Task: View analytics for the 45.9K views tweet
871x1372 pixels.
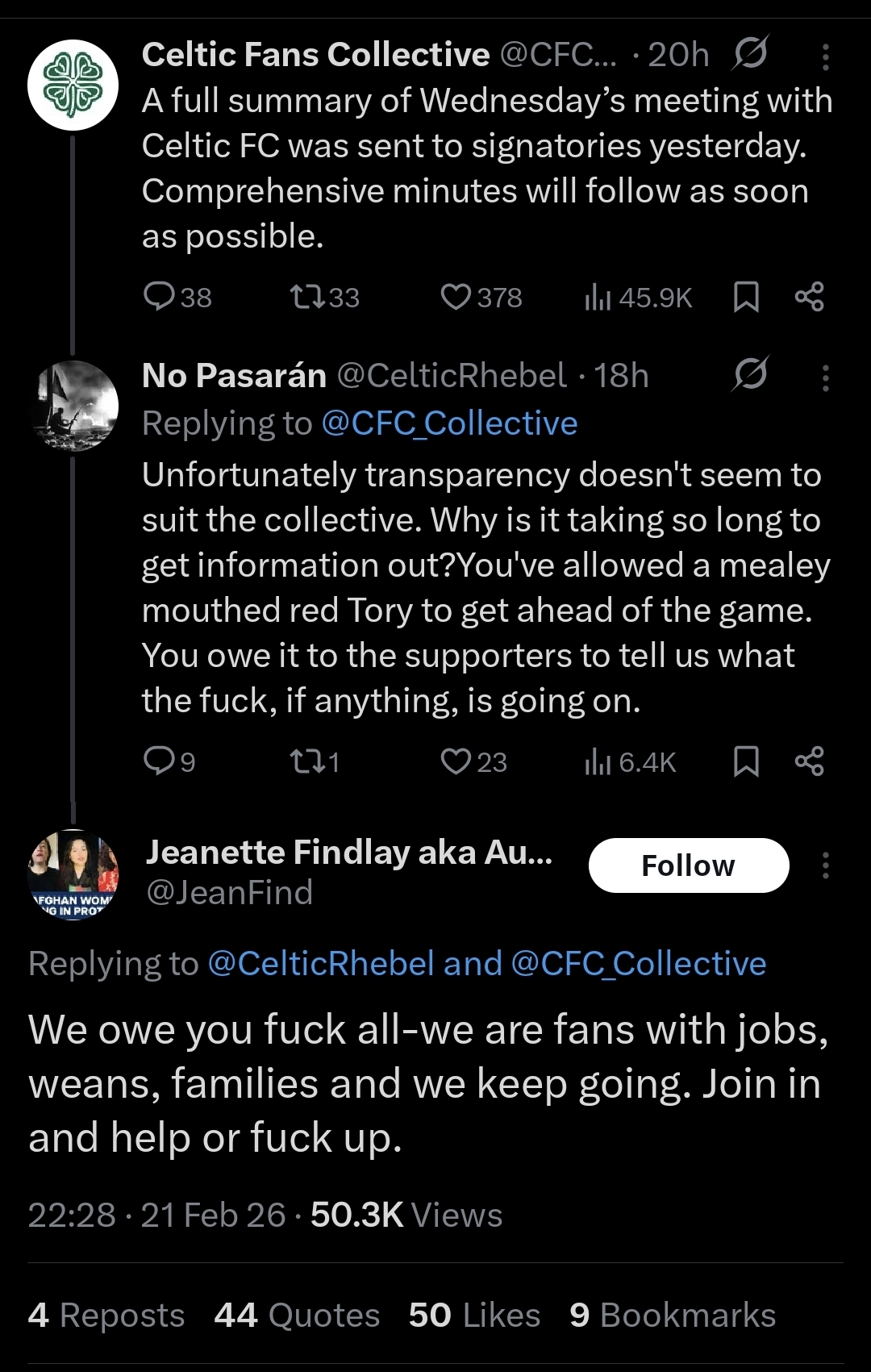Action: (x=598, y=297)
